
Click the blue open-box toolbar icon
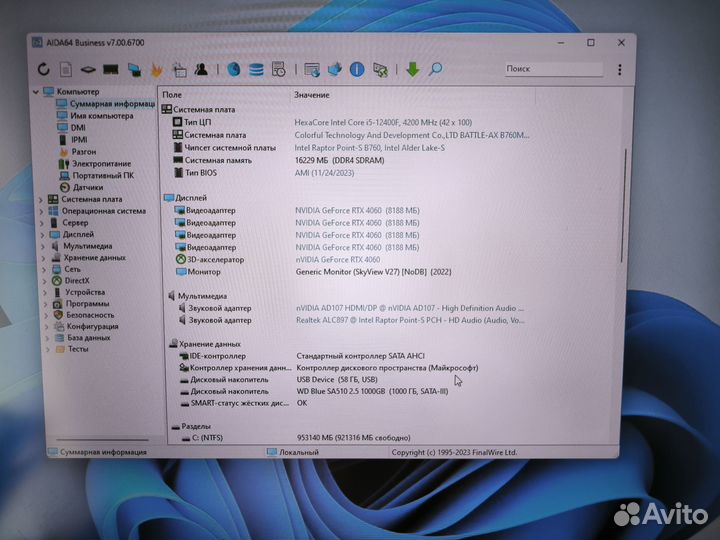point(335,69)
